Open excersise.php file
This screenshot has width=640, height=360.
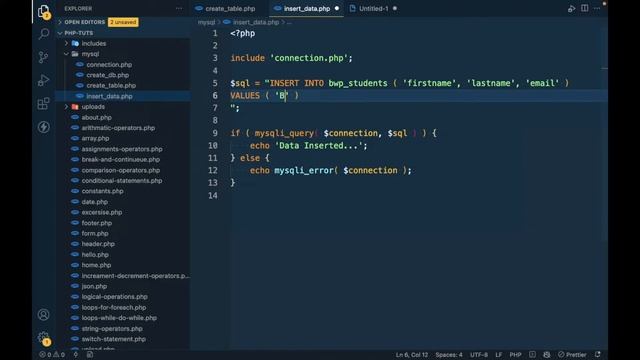pos(102,212)
